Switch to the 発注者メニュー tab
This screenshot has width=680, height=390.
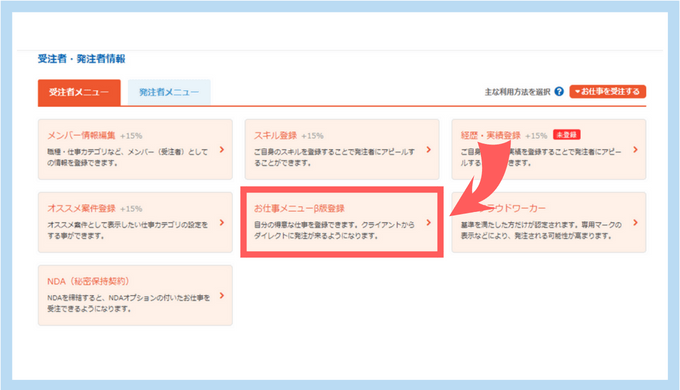(x=169, y=92)
